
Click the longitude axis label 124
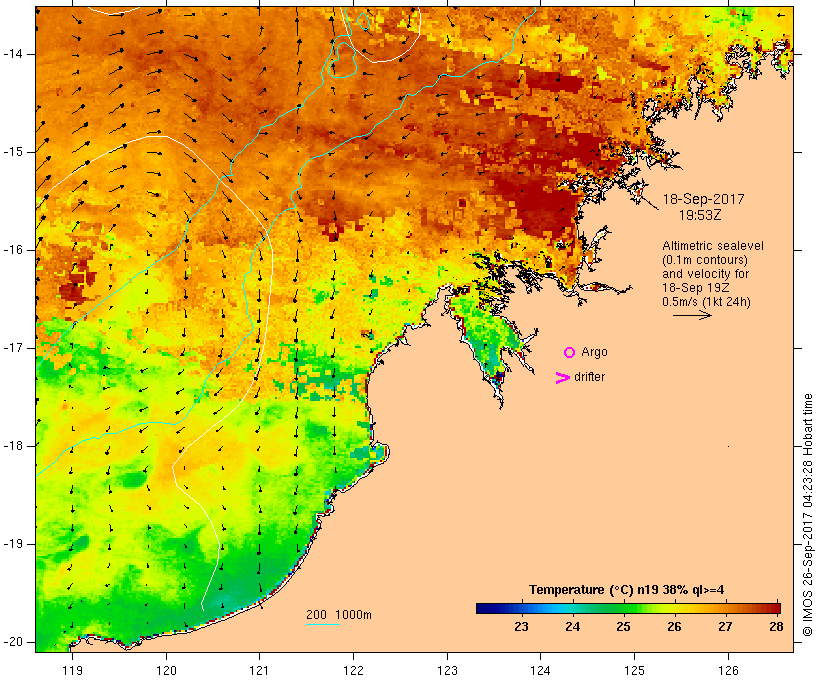tap(540, 671)
